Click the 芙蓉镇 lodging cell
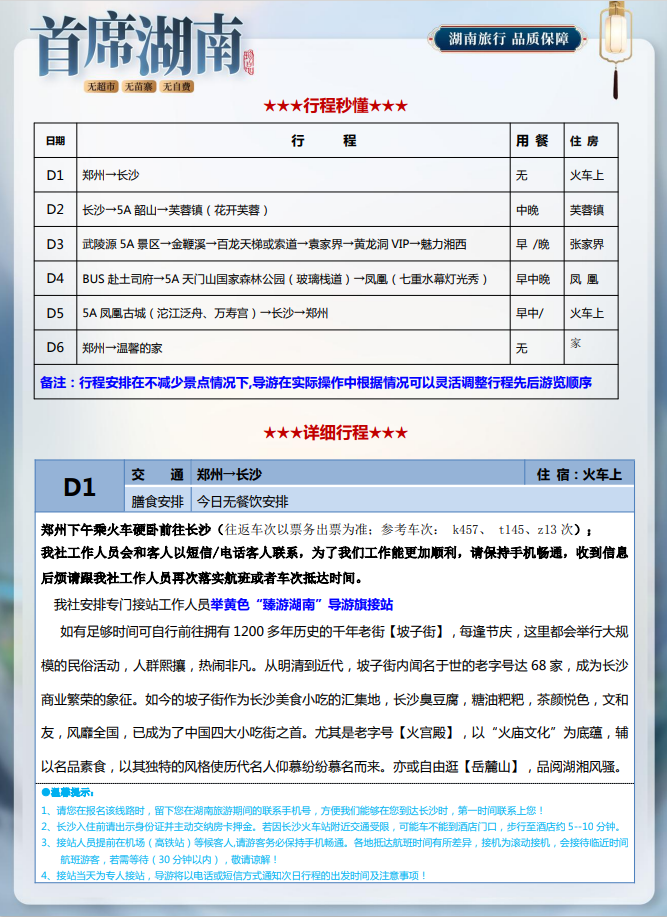Screen dimensions: 667x917 591,209
